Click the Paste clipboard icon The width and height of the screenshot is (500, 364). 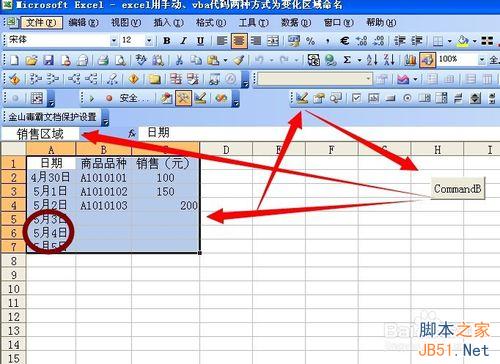coord(213,60)
